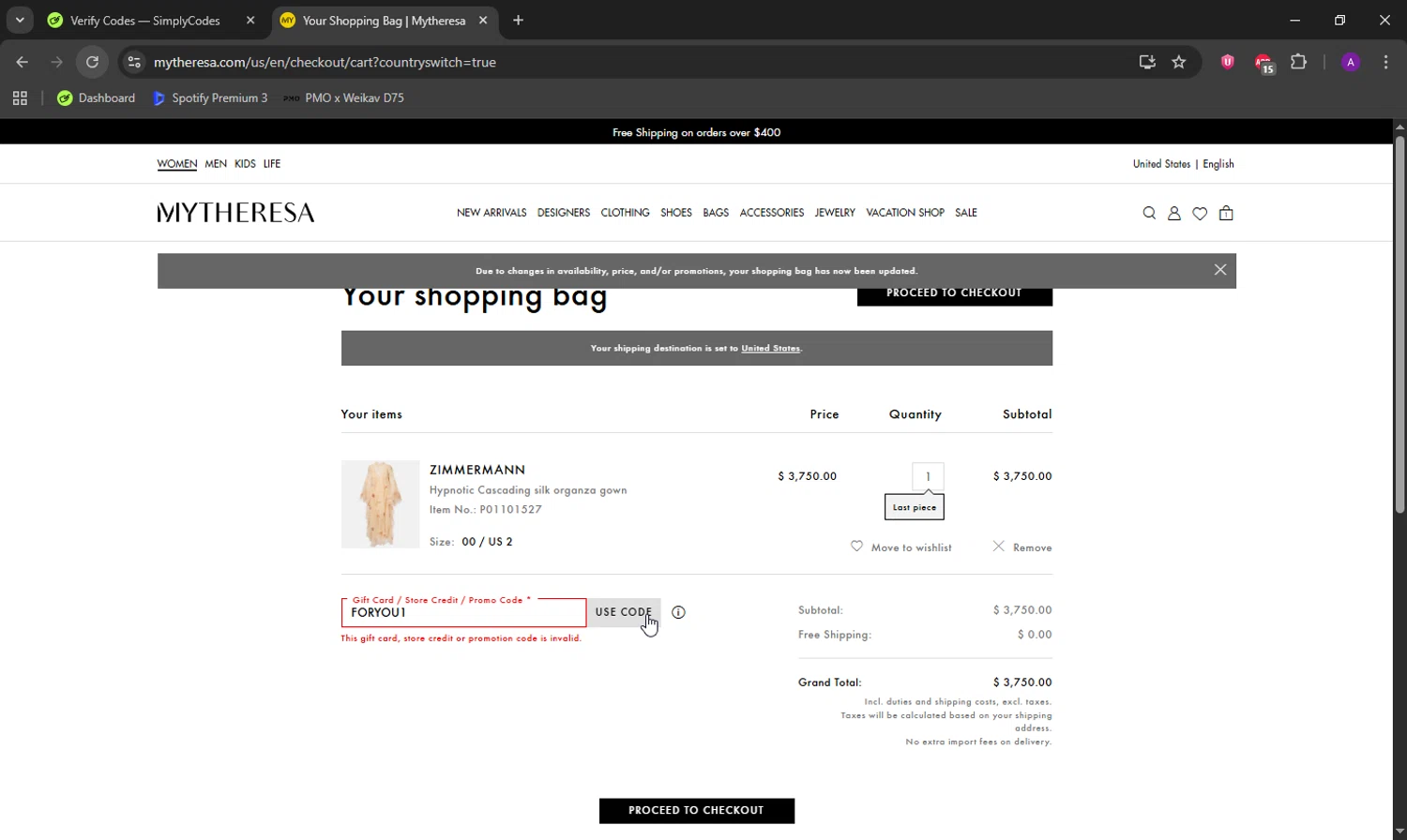
Task: Click the quantity box showing 1
Action: (x=928, y=476)
